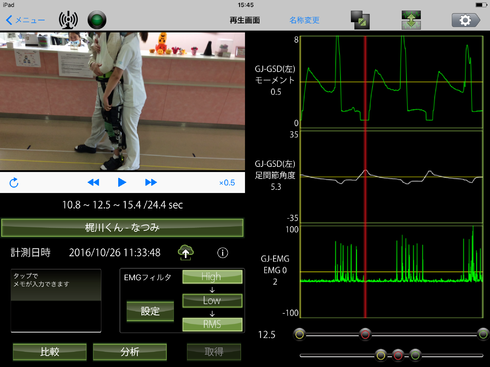Image resolution: width=490 pixels, height=367 pixels.
Task: Tap the 足関節角度 ankle angle graph
Action: click(391, 177)
